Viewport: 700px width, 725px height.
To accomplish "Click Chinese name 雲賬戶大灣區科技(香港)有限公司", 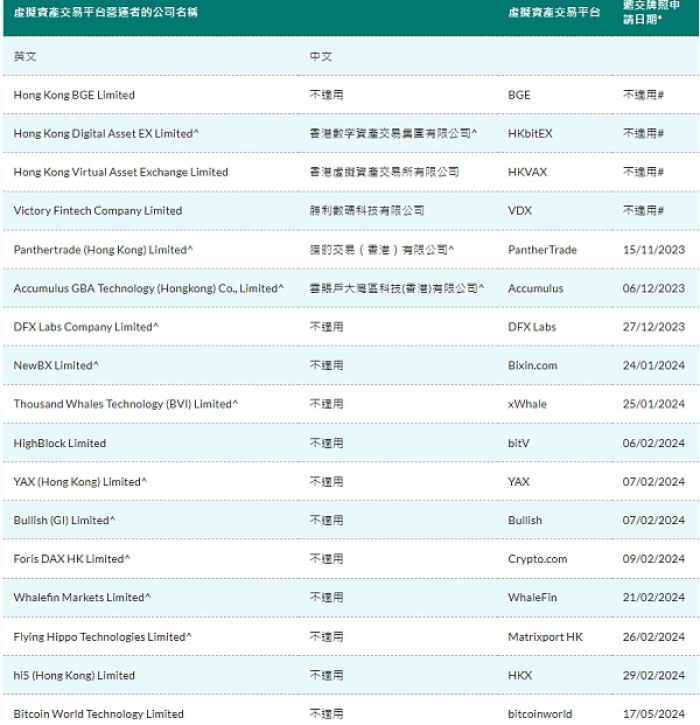I will [x=397, y=289].
